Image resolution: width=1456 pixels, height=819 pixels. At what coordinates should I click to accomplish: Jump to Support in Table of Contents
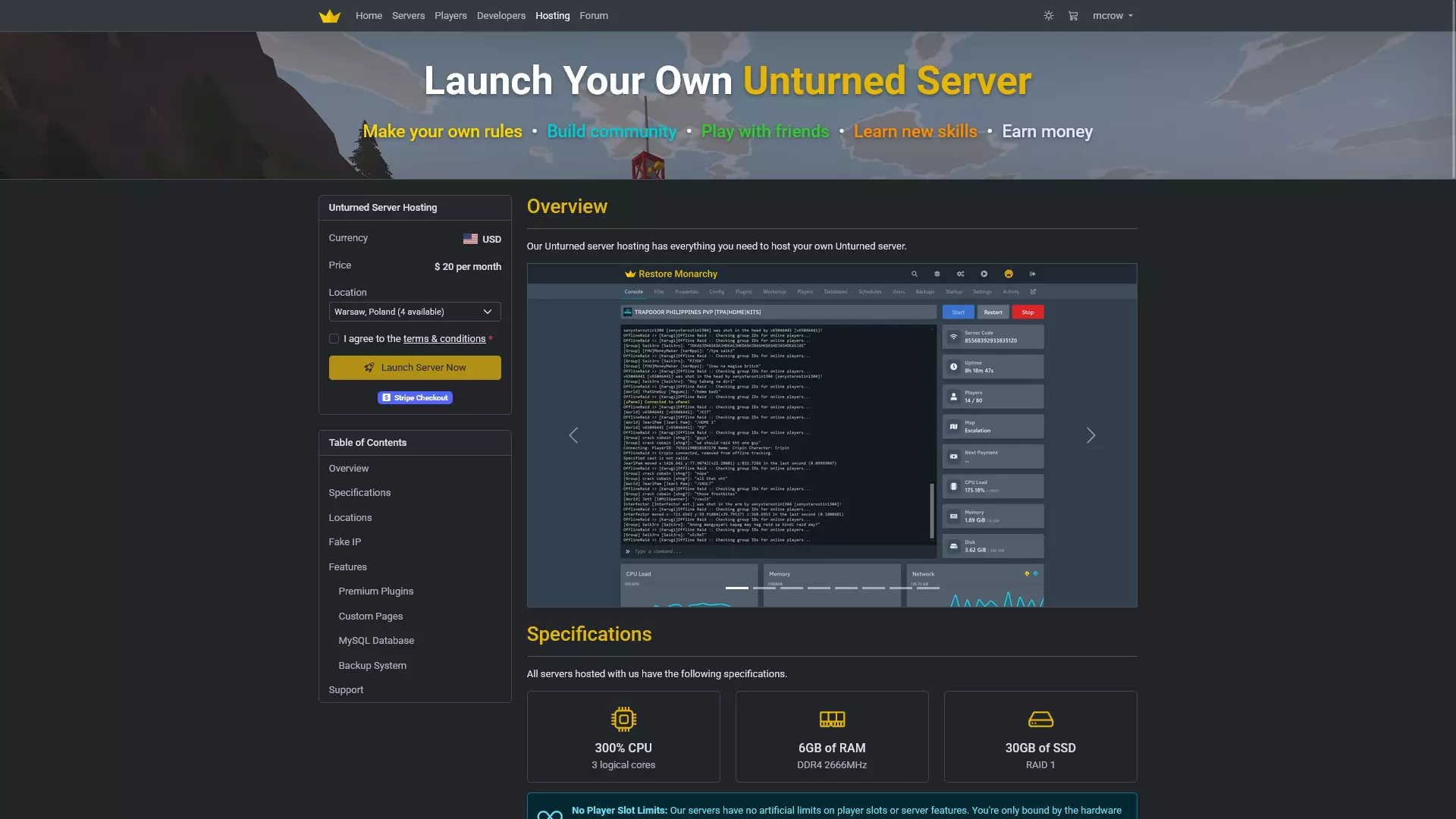(x=346, y=690)
